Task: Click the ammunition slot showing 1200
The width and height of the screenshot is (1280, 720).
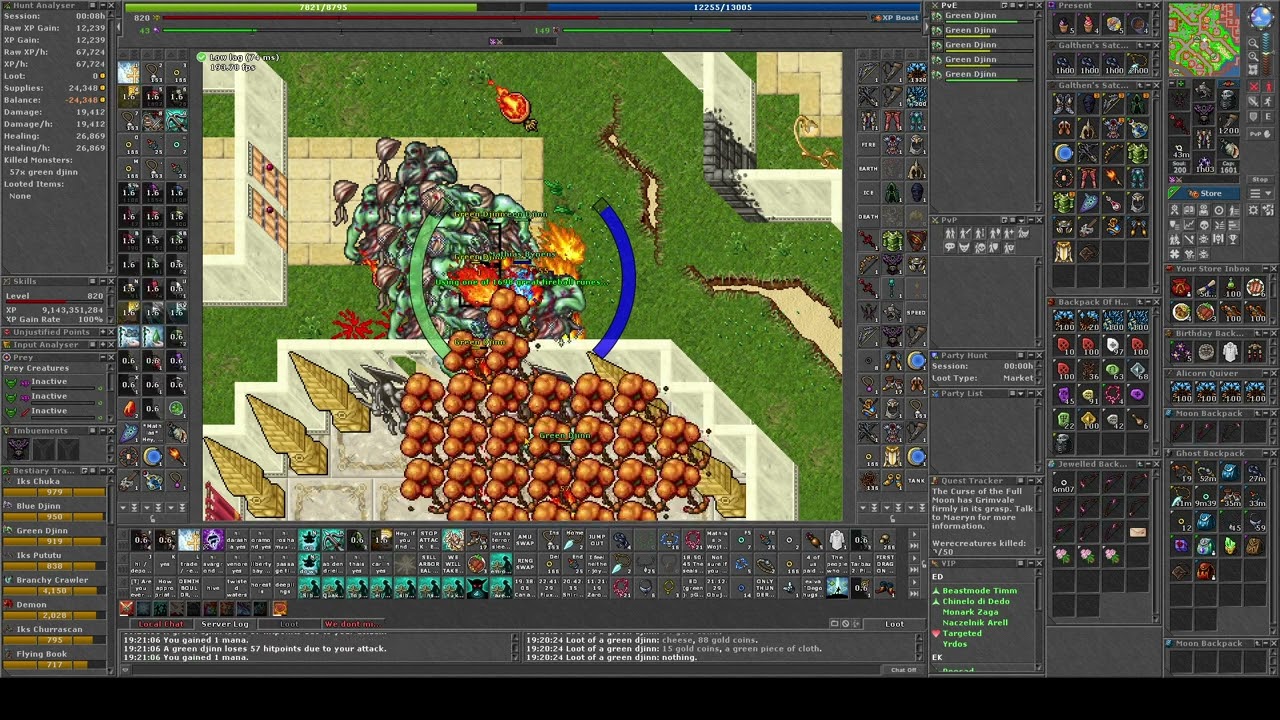Action: [x=1229, y=122]
